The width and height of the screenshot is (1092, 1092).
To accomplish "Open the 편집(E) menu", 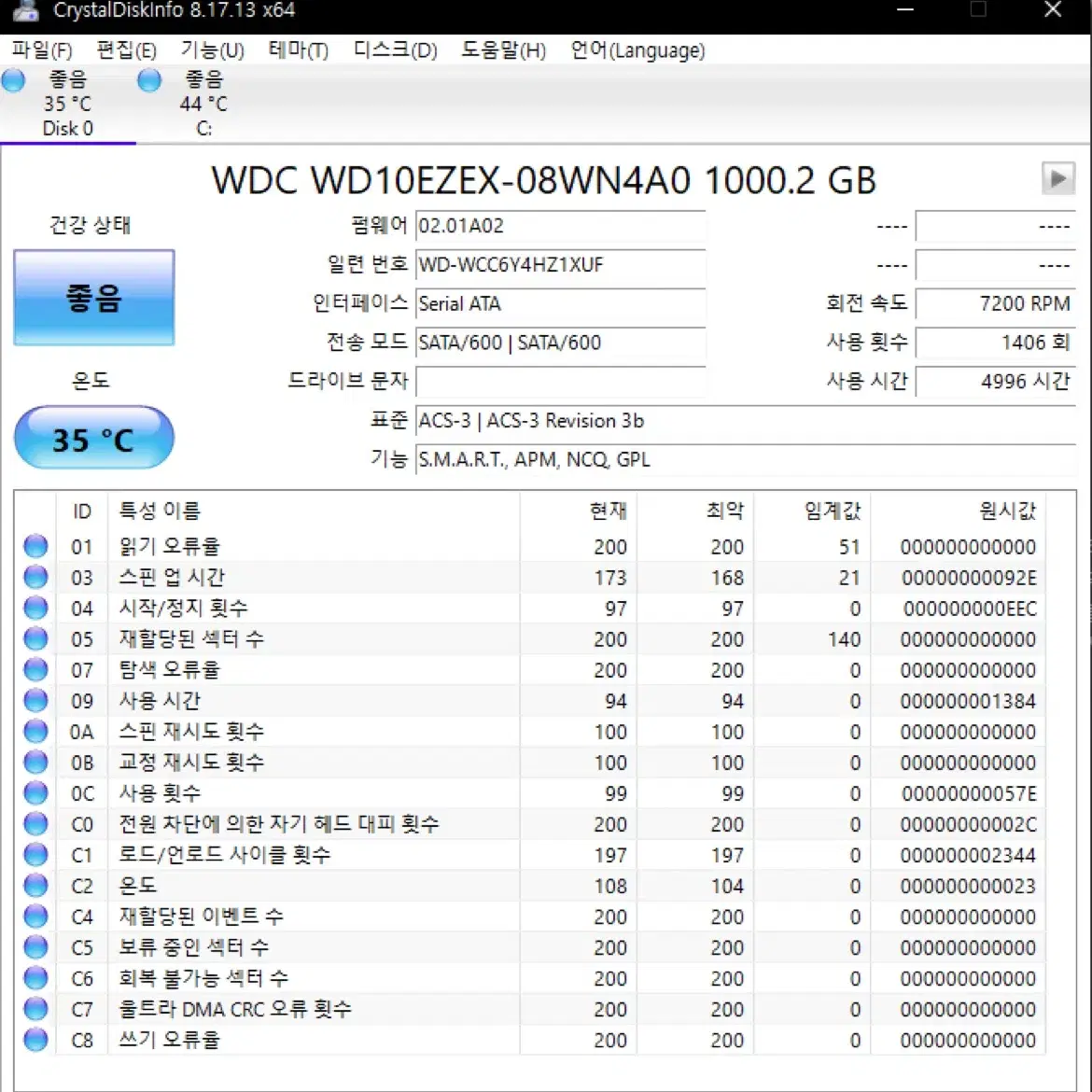I will pyautogui.click(x=126, y=50).
